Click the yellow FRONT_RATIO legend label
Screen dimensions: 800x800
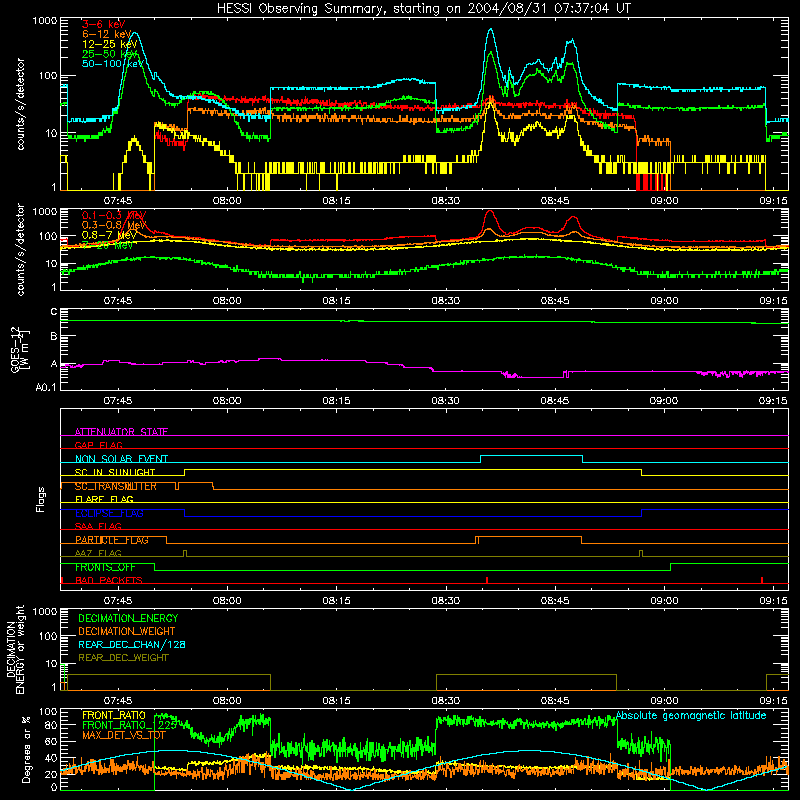pos(114,716)
